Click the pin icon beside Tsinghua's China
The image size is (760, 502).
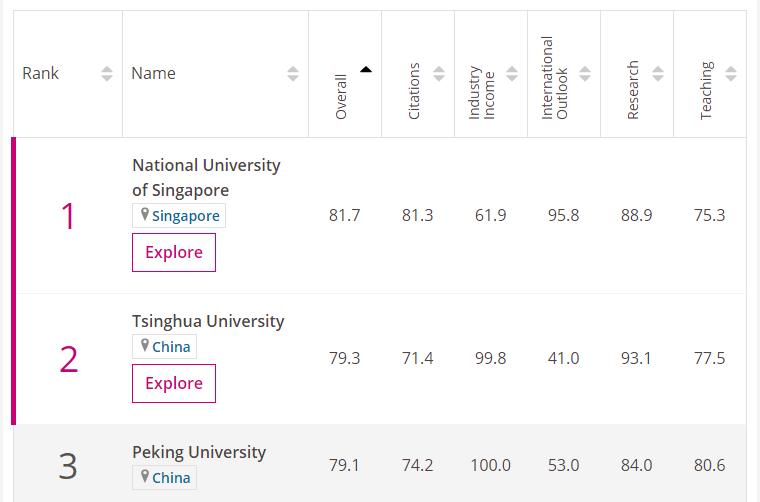(x=145, y=346)
